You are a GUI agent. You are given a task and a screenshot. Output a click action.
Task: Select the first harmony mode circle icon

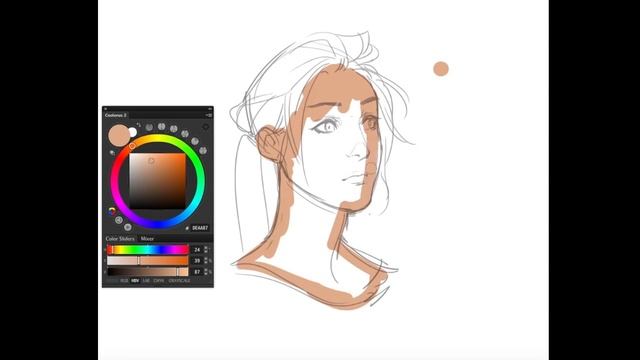(149, 127)
